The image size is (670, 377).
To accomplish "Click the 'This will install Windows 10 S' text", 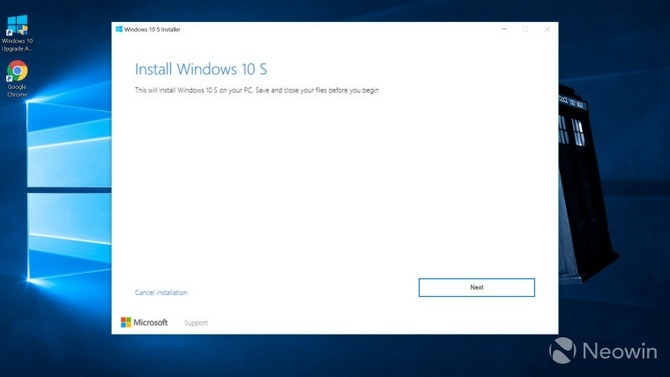I will 257,90.
